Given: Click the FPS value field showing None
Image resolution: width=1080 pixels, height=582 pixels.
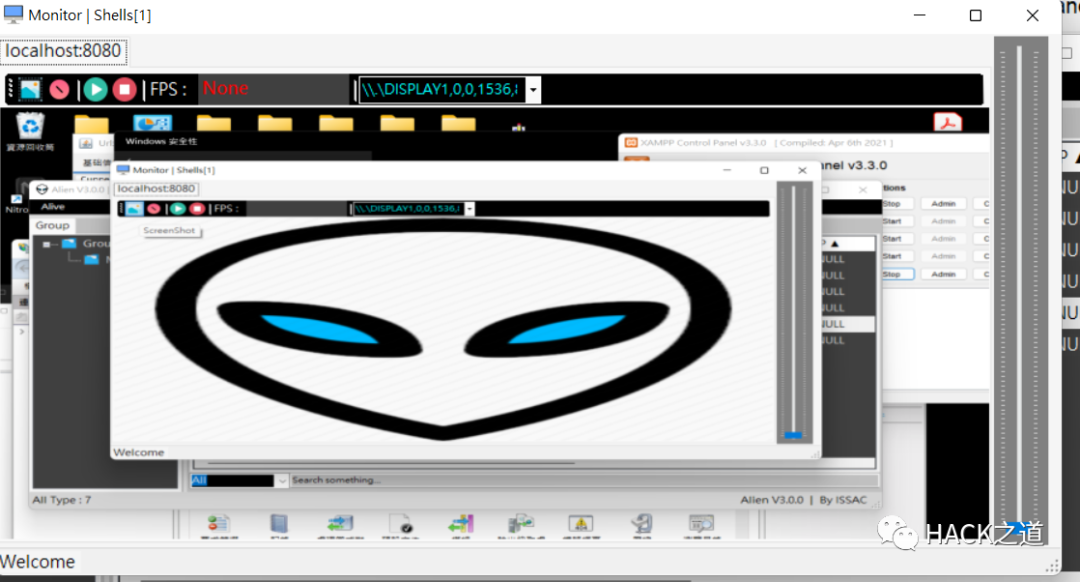Looking at the screenshot, I should (273, 90).
